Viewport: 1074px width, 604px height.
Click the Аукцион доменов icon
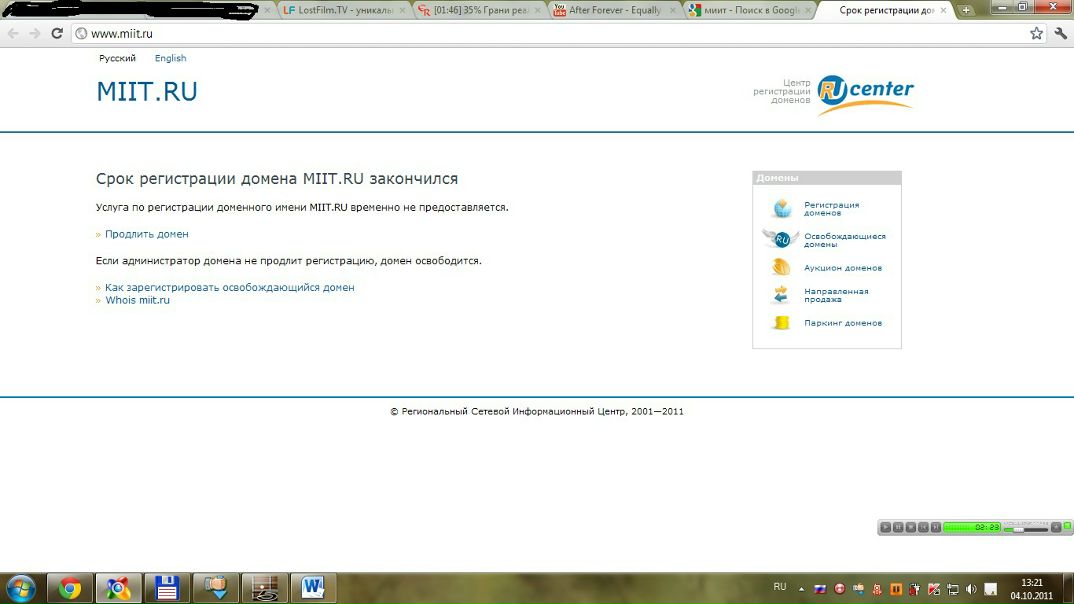(x=781, y=267)
